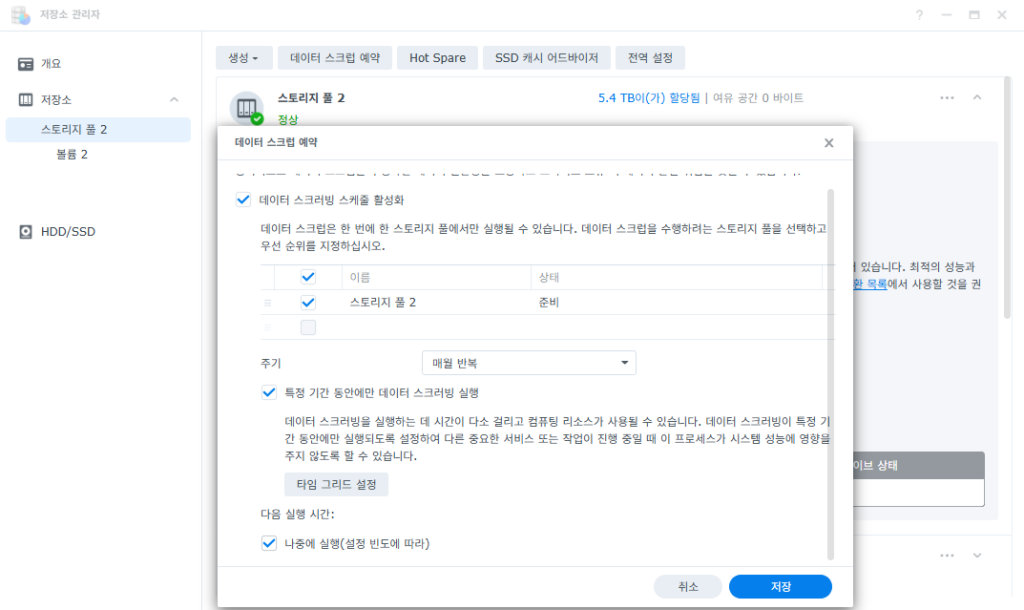This screenshot has width=1024, height=610.
Task: Expand the 생성 dropdown button
Action: point(244,58)
